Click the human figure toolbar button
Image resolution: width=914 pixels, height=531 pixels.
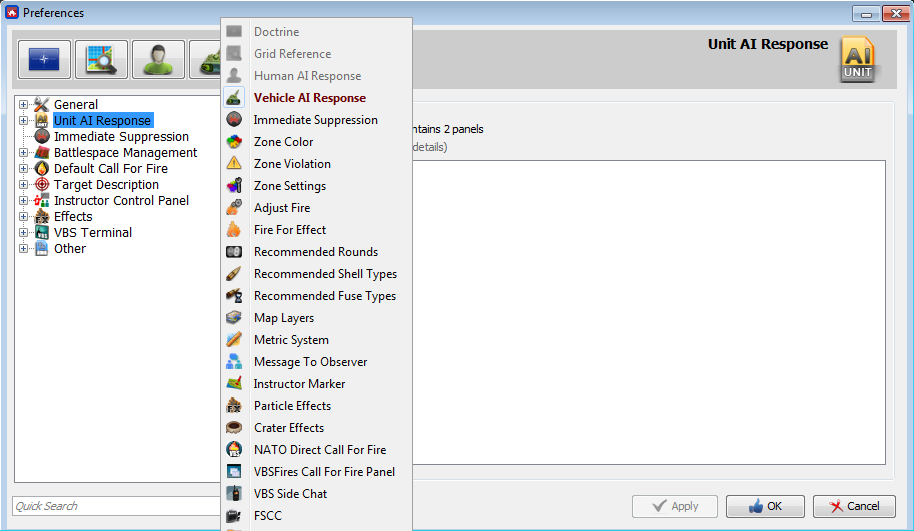(159, 59)
